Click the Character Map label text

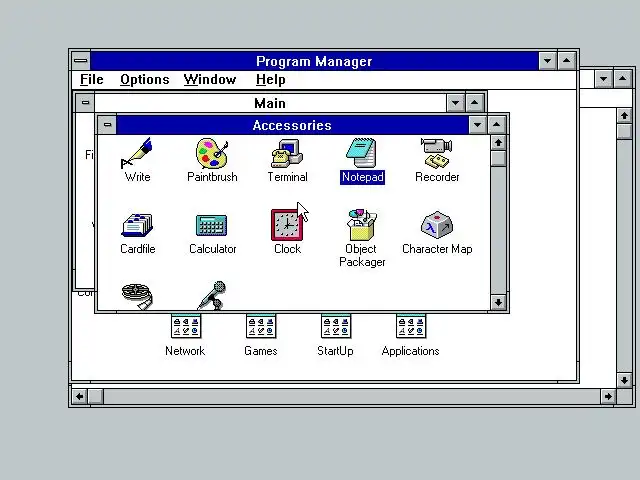point(437,249)
